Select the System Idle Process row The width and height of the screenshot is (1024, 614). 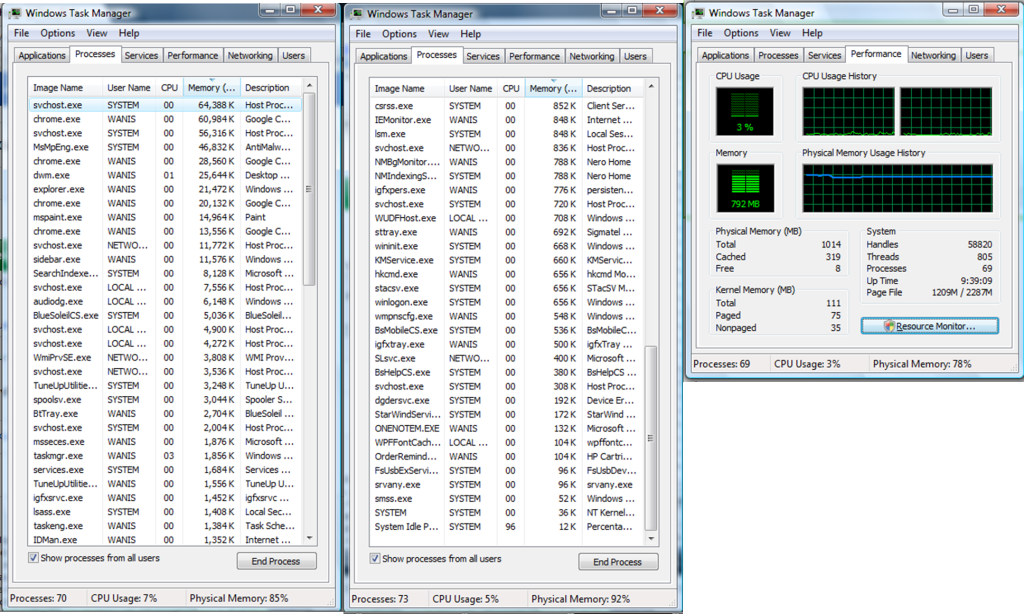507,526
